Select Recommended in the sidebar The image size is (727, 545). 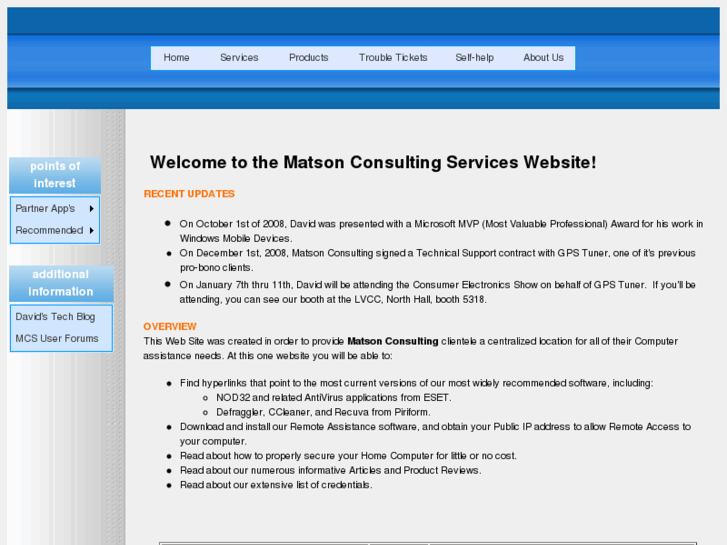pos(49,231)
